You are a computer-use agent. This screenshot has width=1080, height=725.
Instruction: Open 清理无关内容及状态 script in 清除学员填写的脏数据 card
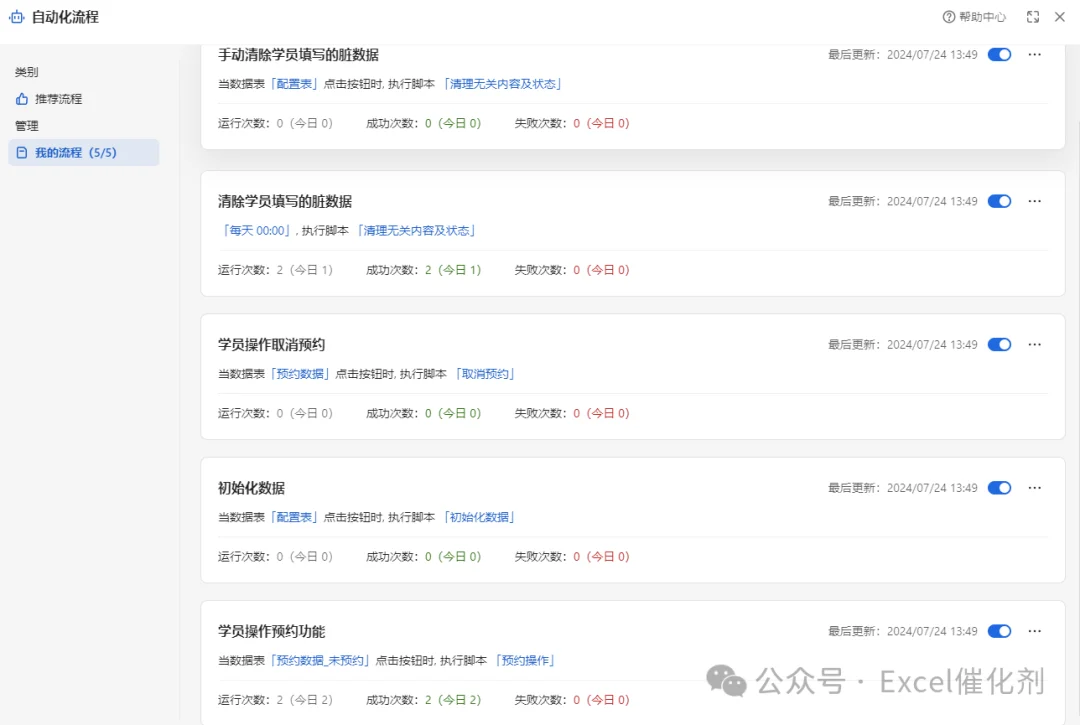[417, 231]
